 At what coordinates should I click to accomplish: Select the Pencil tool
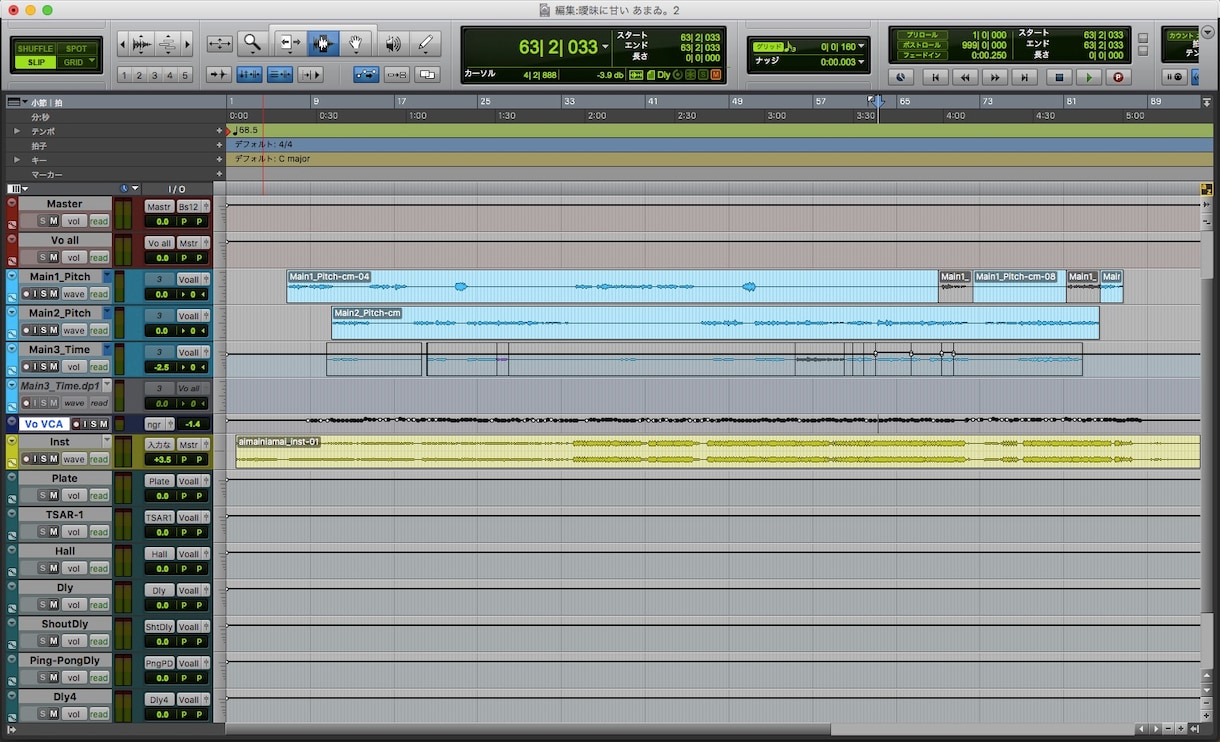click(426, 43)
